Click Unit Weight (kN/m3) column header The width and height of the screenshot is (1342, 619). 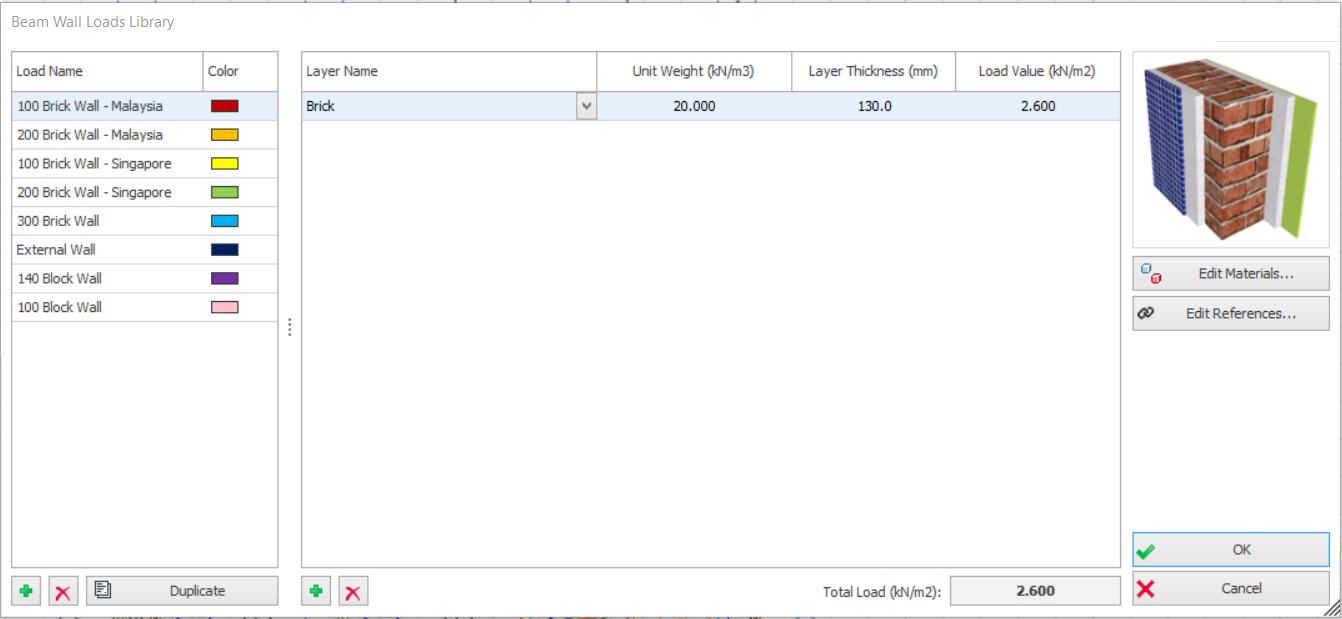point(694,72)
